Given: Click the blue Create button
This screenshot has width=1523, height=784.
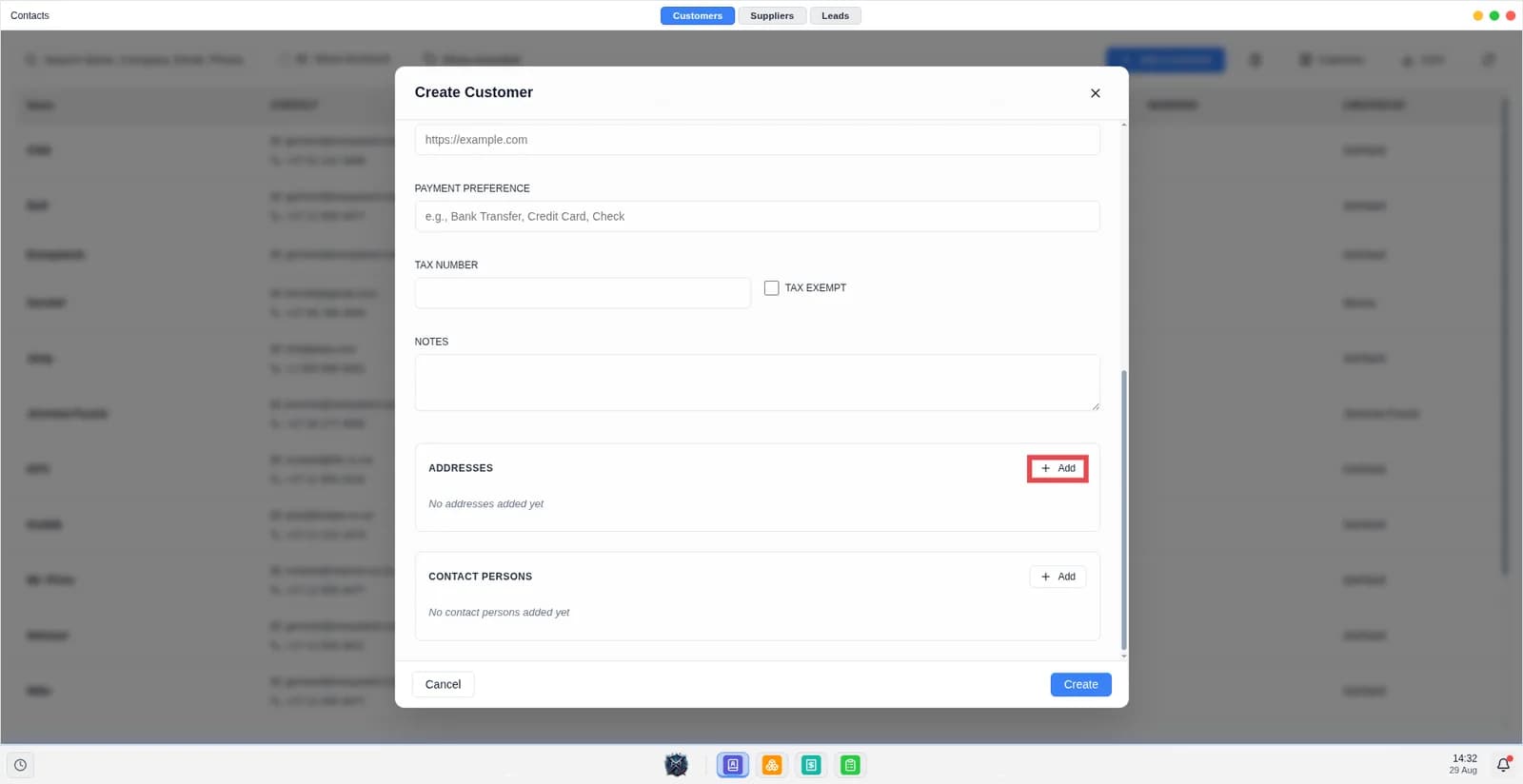Looking at the screenshot, I should tap(1080, 684).
